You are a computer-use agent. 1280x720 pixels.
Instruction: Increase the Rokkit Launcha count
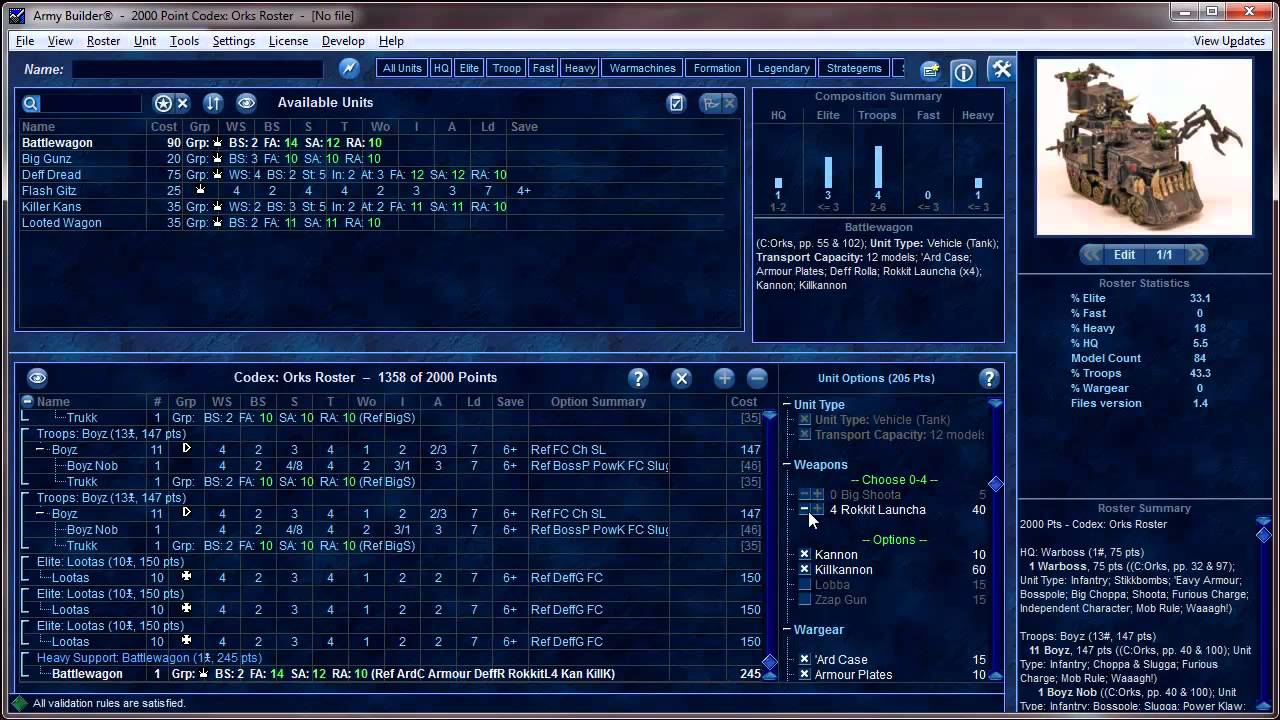818,510
